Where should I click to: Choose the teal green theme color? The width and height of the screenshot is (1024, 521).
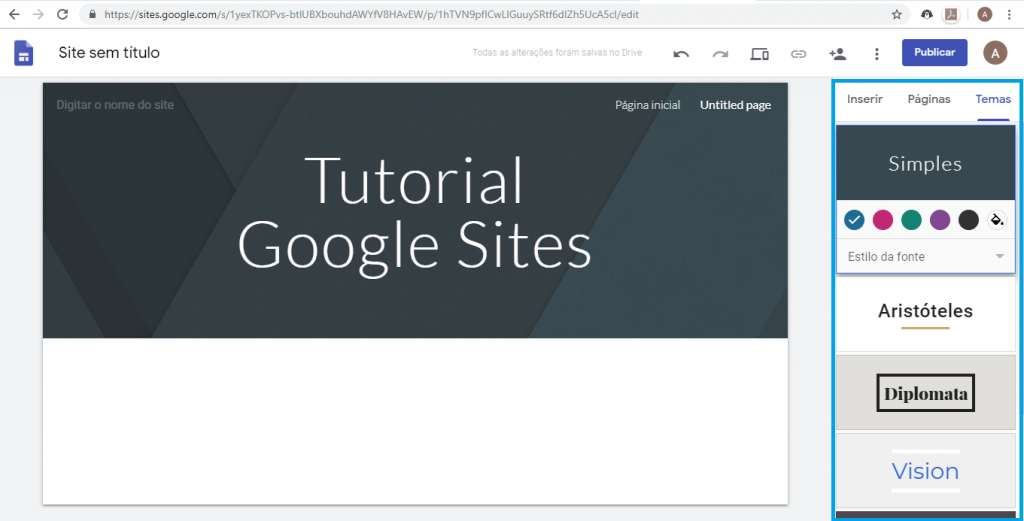point(911,220)
